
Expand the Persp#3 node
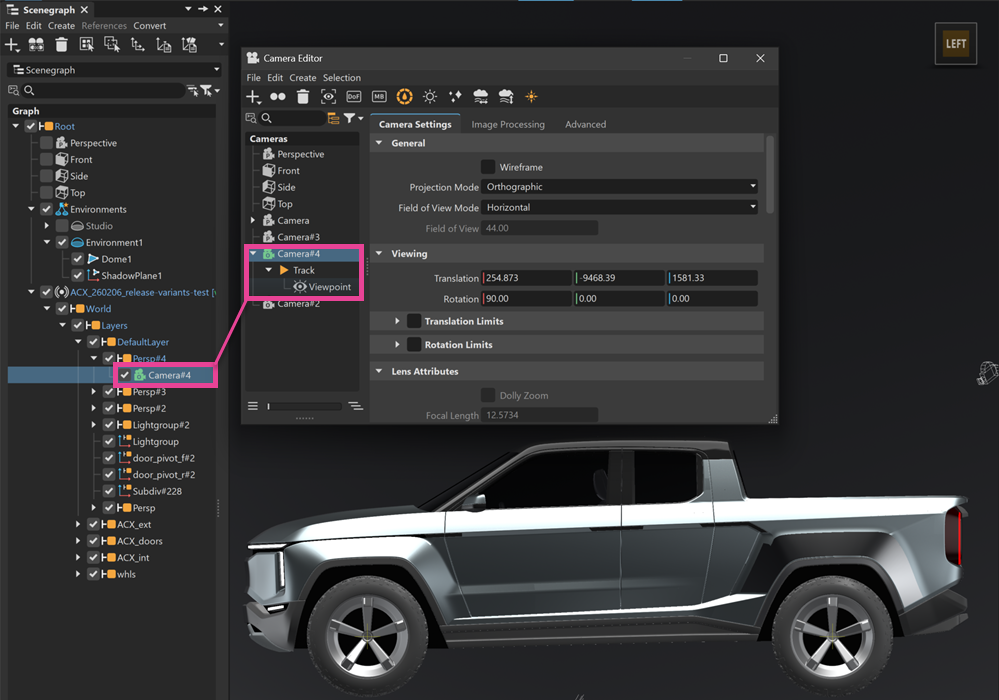94,392
